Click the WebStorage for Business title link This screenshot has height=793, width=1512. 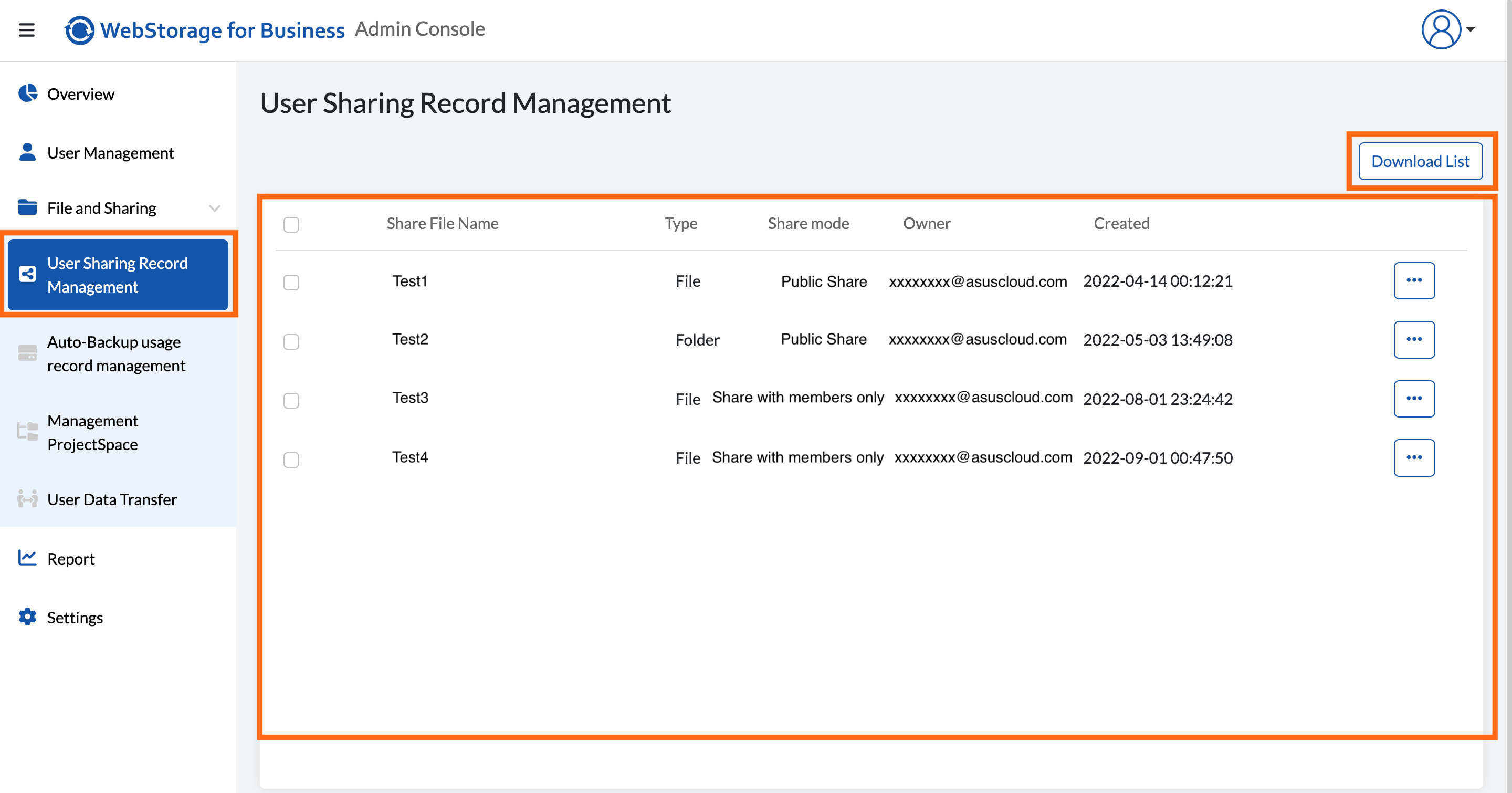pos(223,30)
